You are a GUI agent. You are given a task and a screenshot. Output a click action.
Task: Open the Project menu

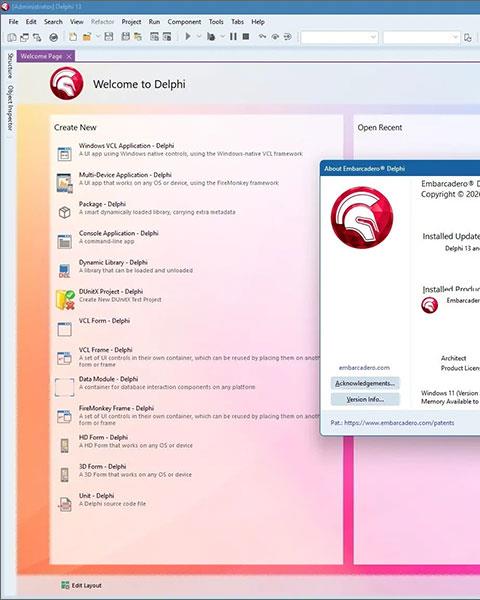[131, 22]
